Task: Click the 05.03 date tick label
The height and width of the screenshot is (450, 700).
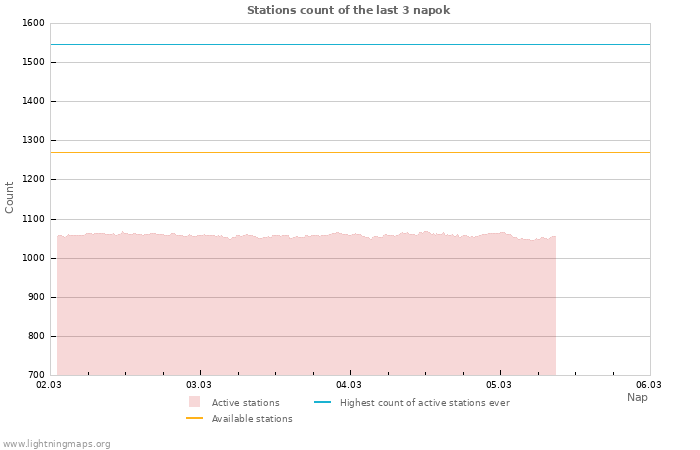Action: click(x=499, y=385)
